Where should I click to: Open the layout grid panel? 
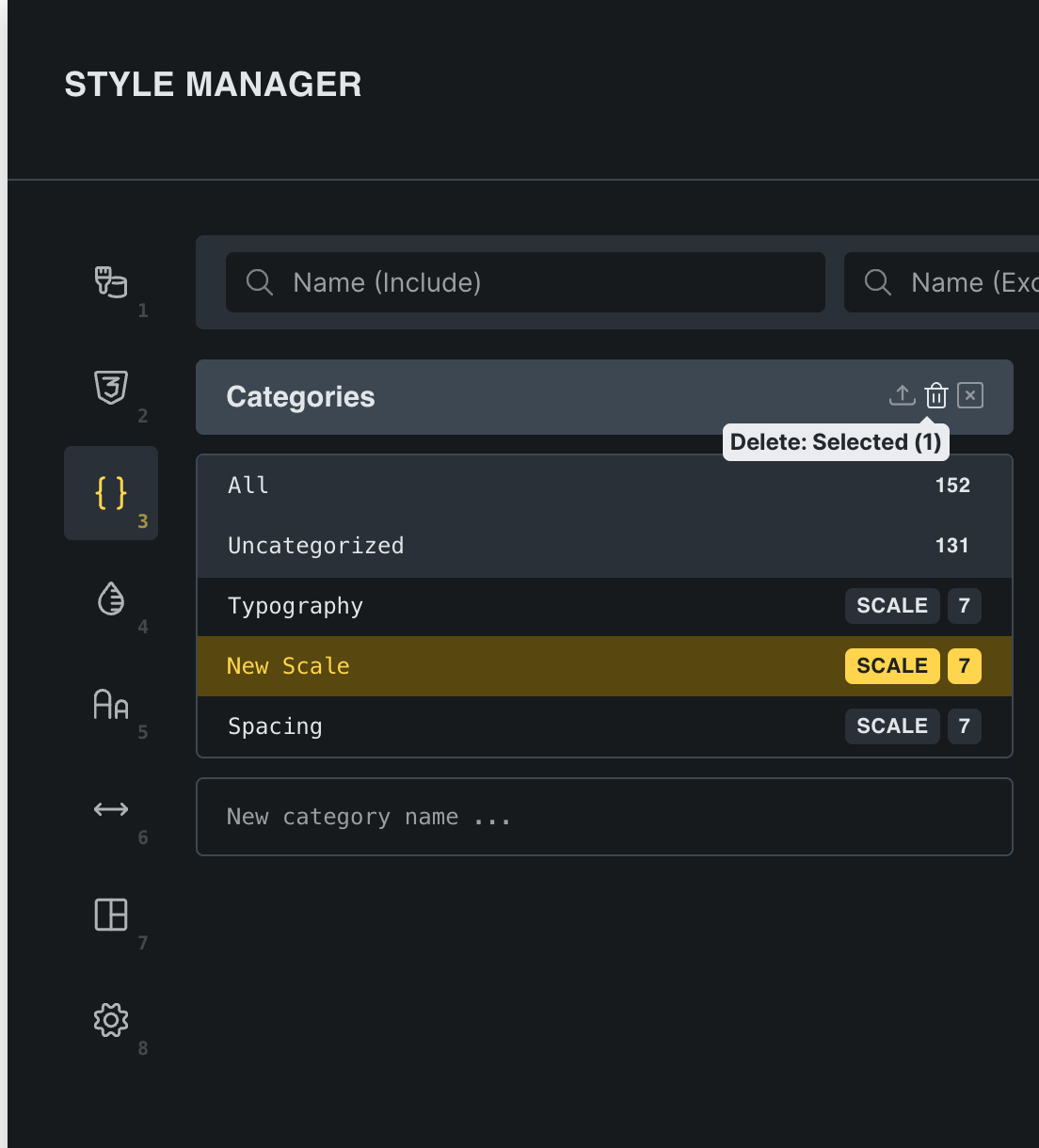pos(110,915)
